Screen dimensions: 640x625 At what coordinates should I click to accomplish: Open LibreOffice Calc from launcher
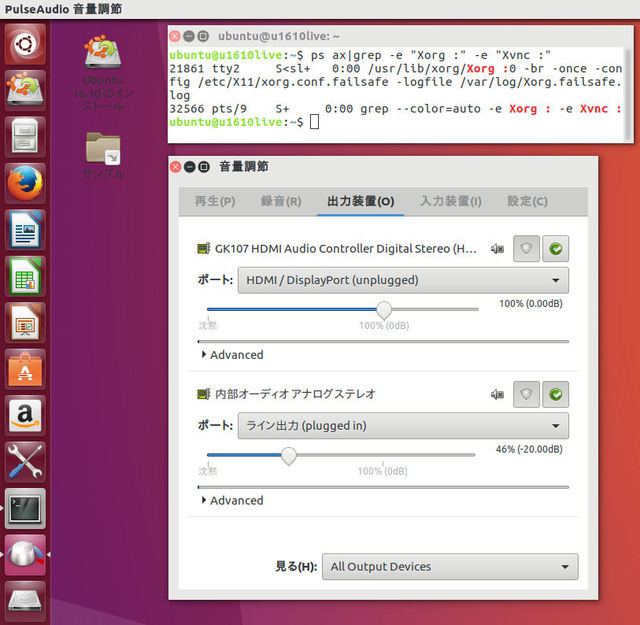(25, 276)
